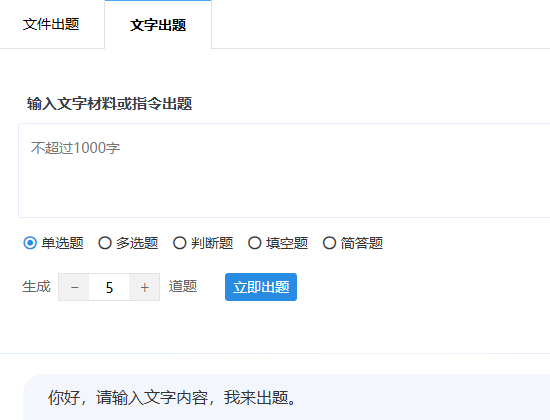Click the 多选题 label text
The image size is (550, 420).
pyautogui.click(x=137, y=243)
